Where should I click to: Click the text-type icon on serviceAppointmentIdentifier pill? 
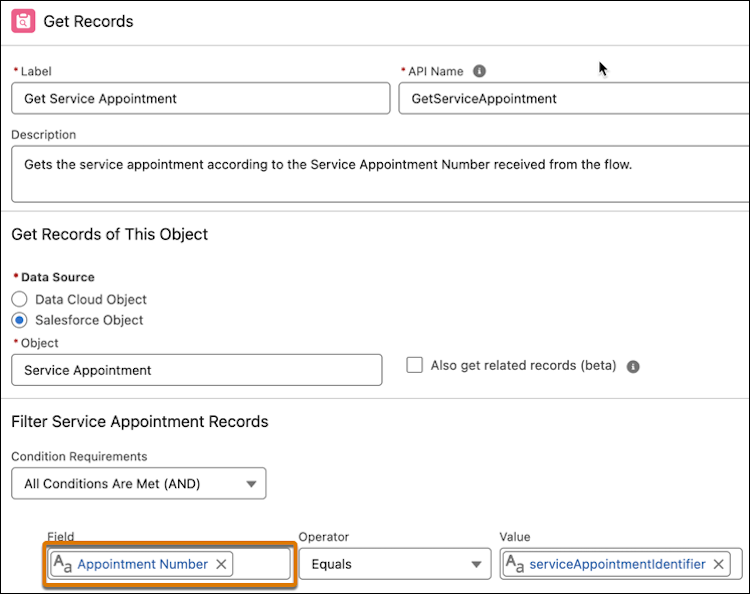click(515, 563)
